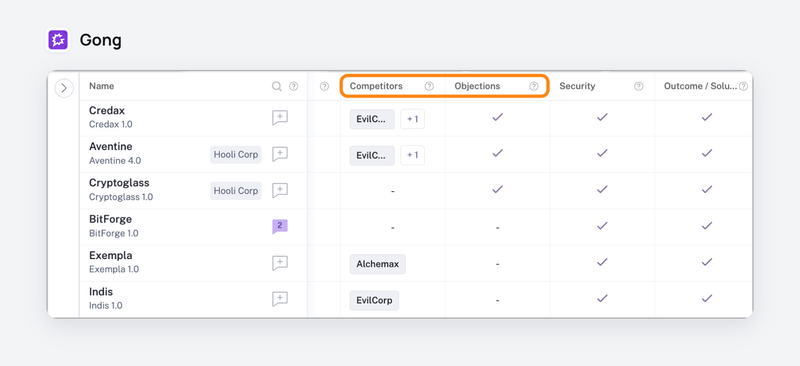Click the Hooli Corp tag on Cryptoglass

click(x=236, y=191)
